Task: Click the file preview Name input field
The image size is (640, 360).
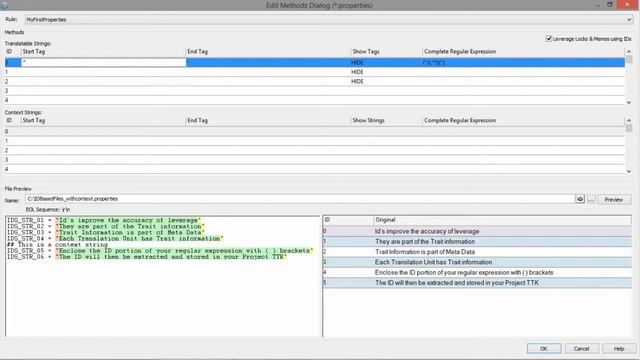Action: tap(300, 199)
